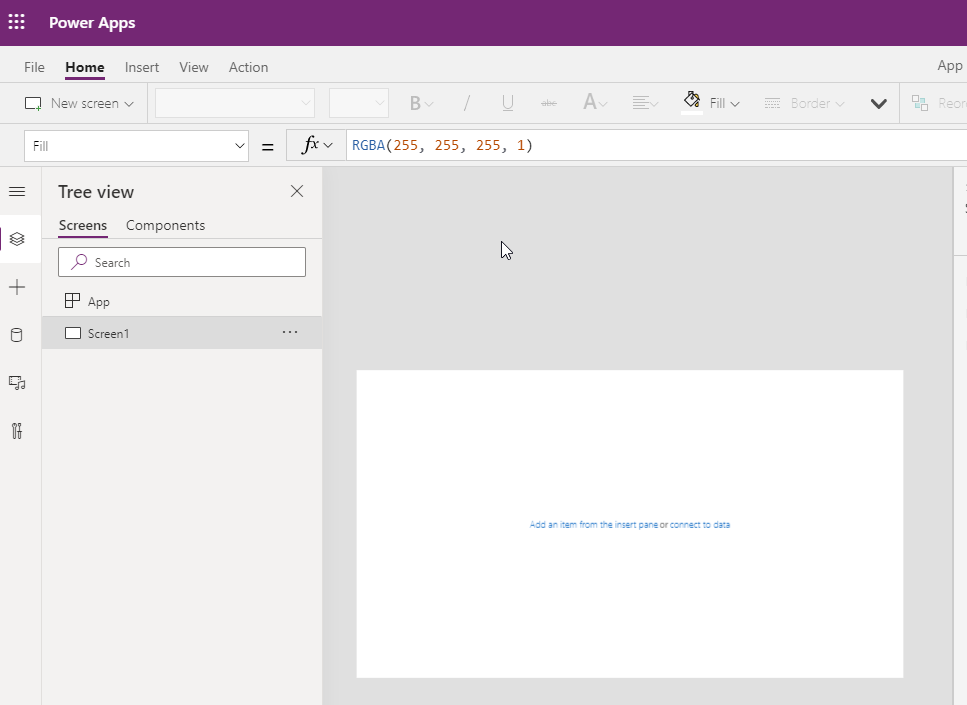Open Advanced tools icon in sidebar
The width and height of the screenshot is (967, 705).
pos(17,431)
